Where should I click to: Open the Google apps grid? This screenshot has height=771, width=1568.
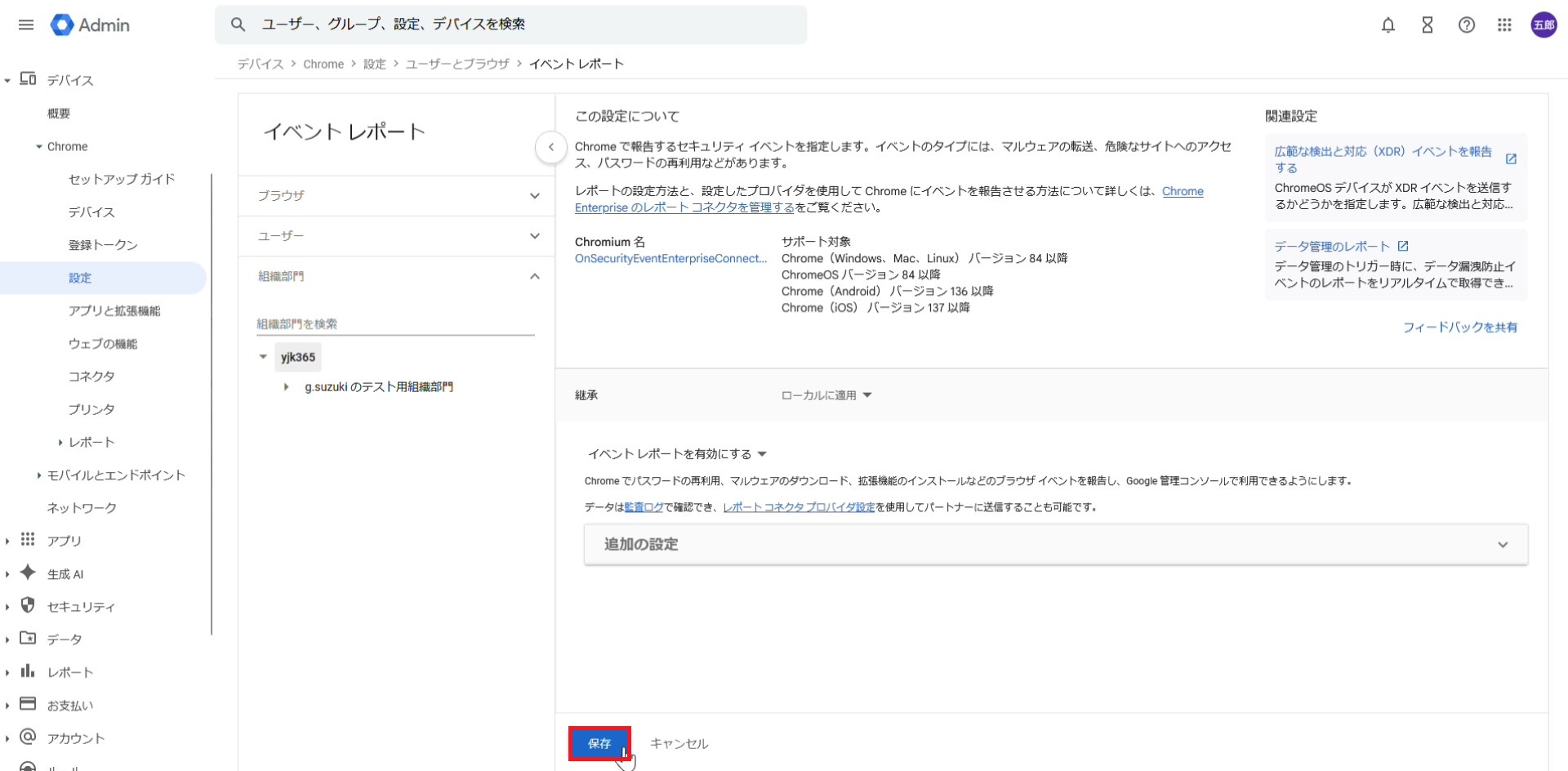click(x=1504, y=25)
